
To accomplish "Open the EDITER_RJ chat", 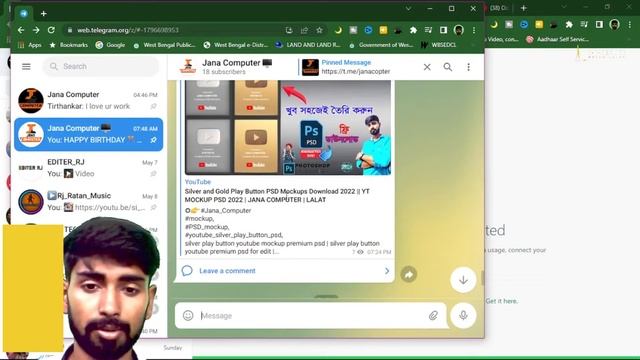I will [x=89, y=168].
